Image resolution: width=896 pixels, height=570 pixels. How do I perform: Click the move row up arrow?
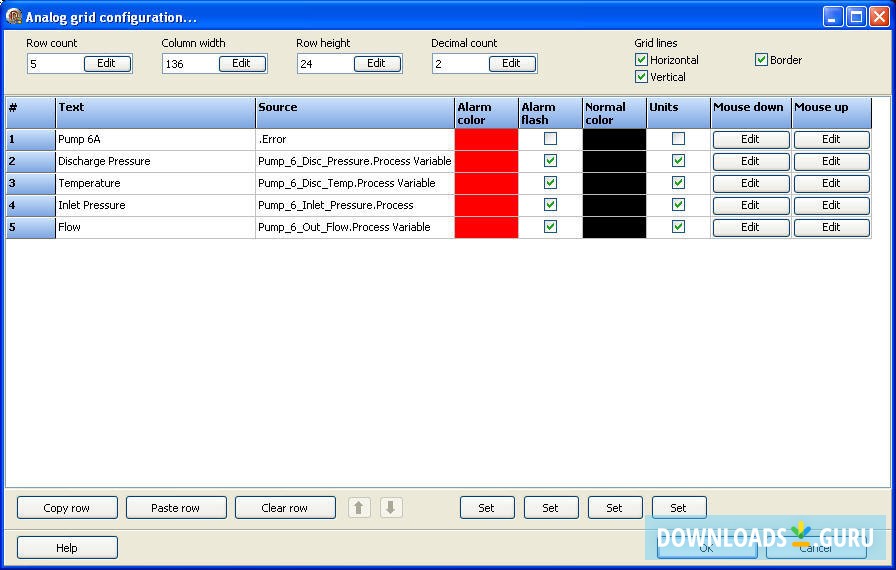tap(359, 507)
